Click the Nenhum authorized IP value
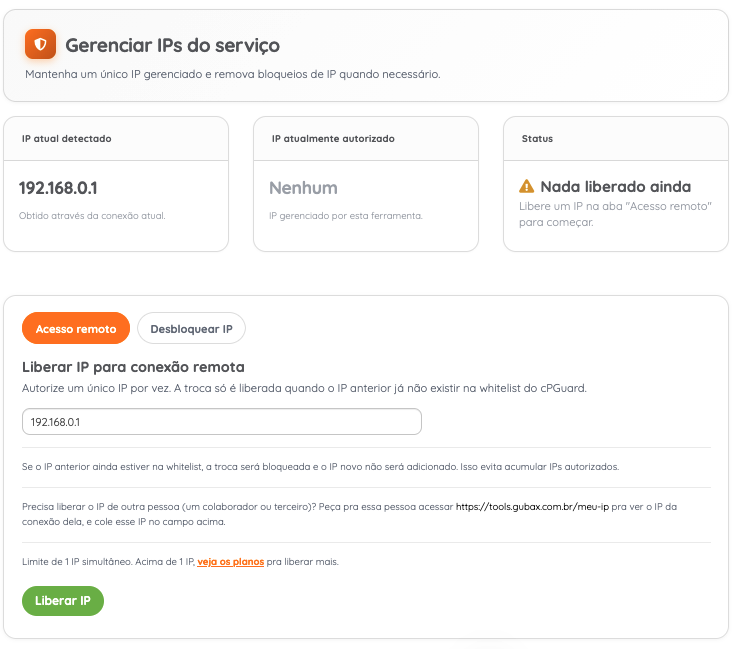 click(x=303, y=188)
